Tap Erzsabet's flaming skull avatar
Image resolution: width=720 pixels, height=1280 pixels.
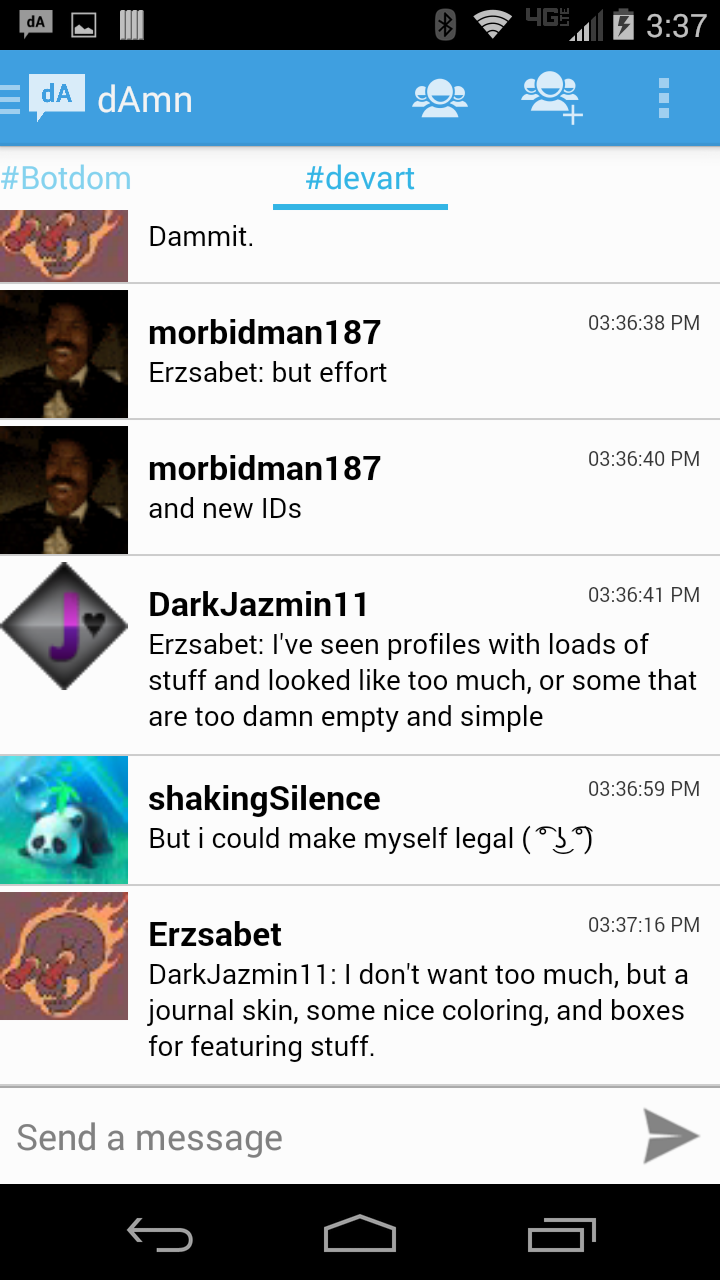[64, 956]
